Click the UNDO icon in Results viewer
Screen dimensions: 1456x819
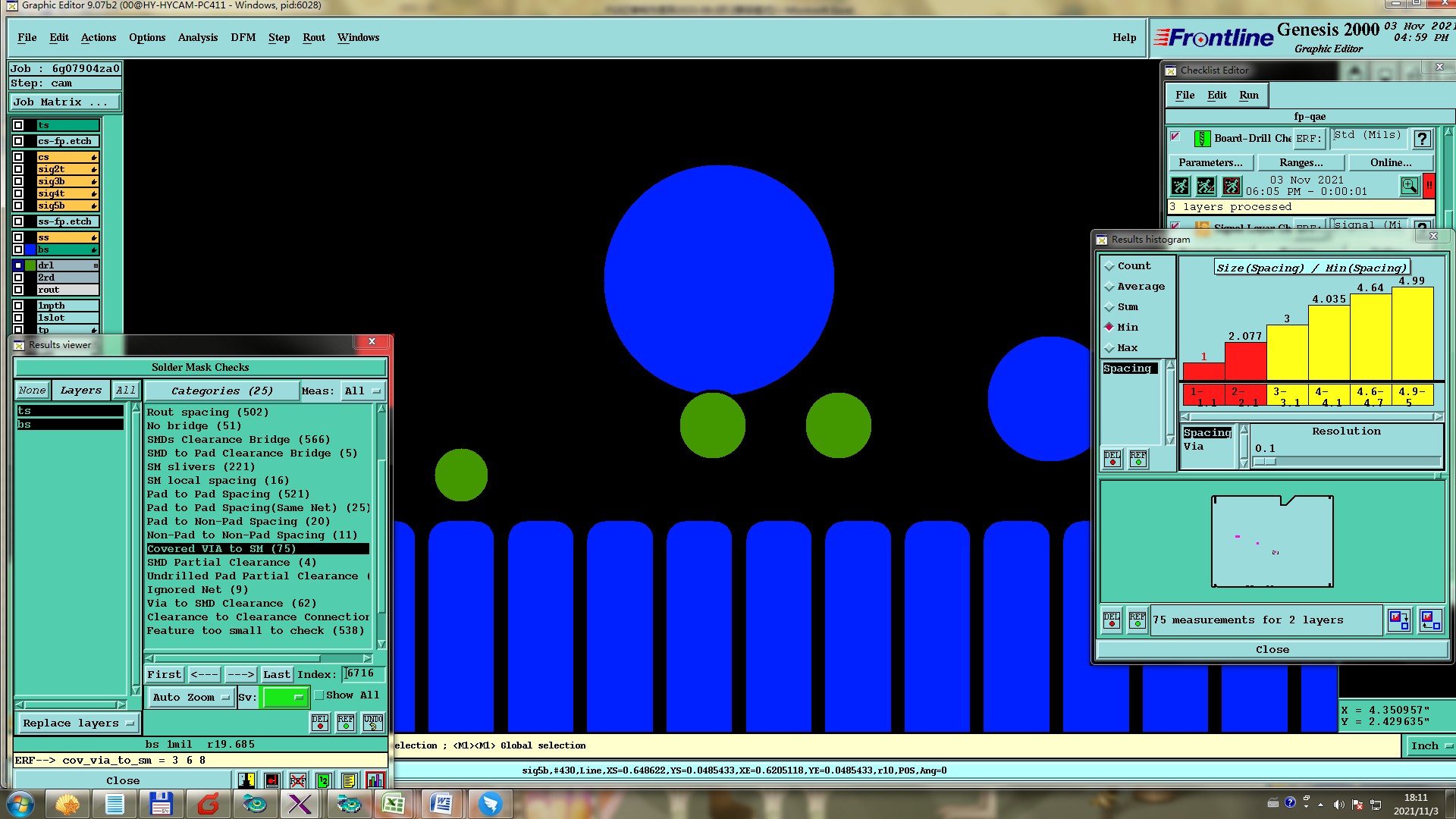pos(372,722)
